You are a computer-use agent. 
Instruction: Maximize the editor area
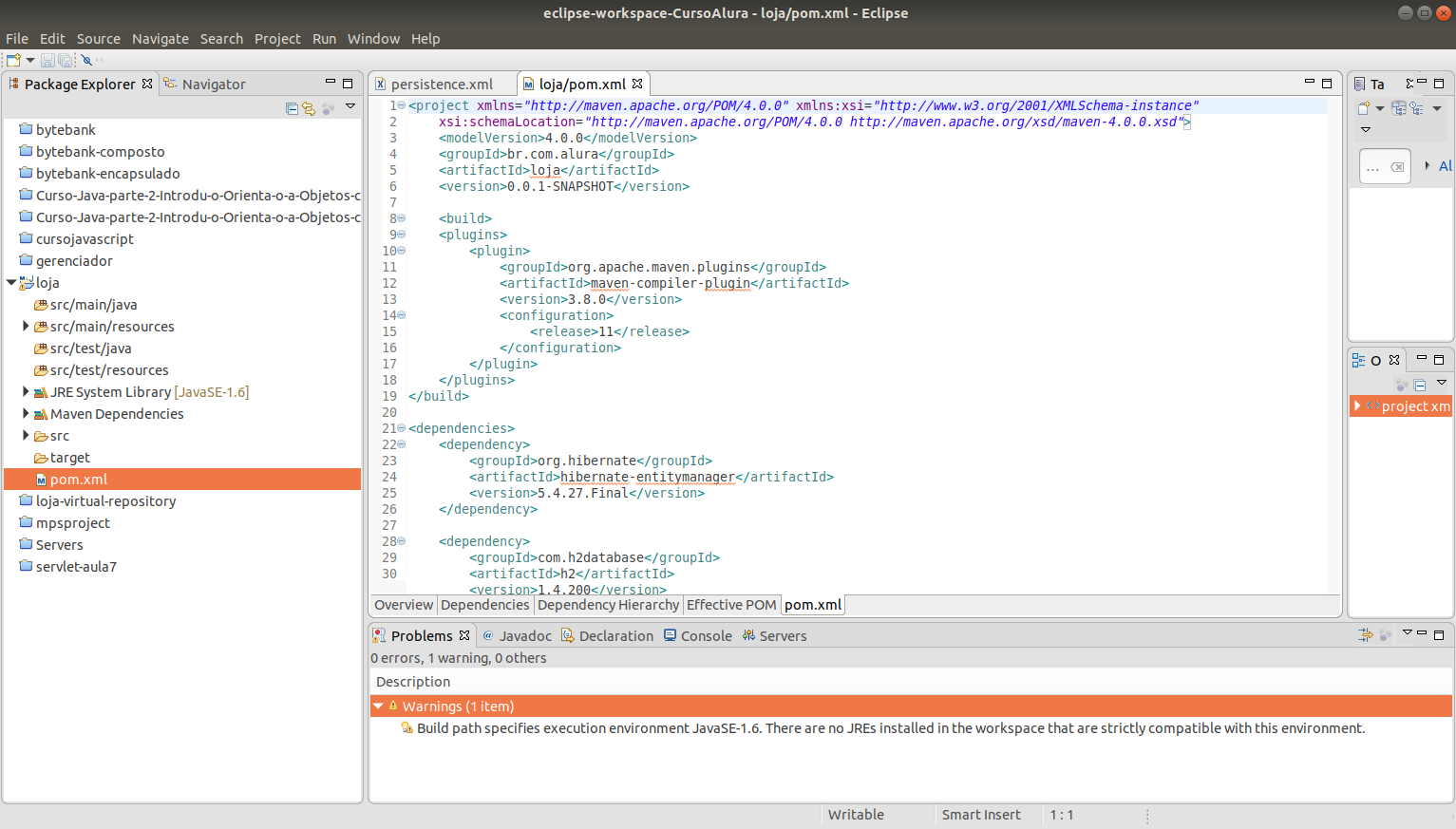pos(1327,84)
